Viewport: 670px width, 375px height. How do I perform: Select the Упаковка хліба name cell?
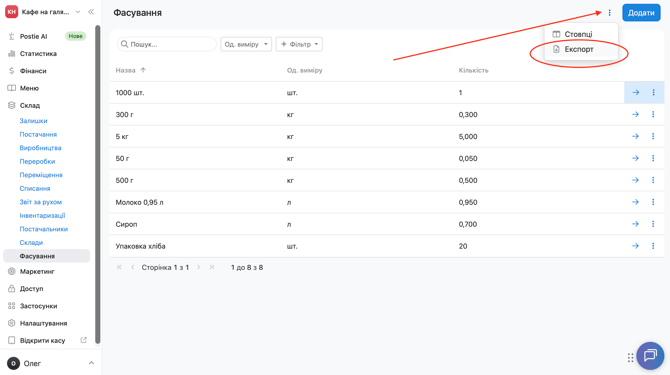pos(140,246)
